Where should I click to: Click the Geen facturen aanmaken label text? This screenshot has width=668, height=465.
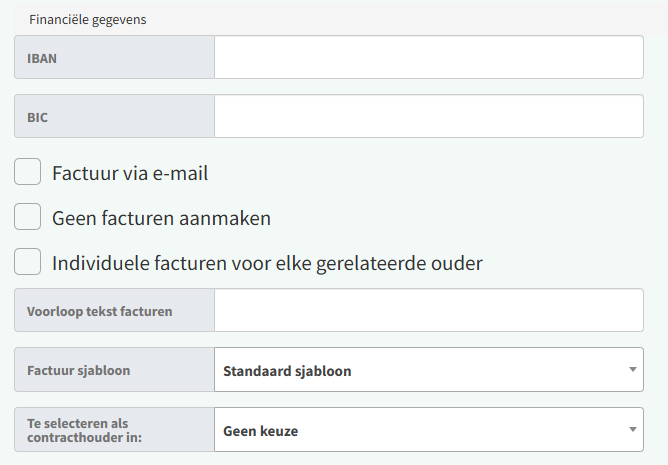tap(161, 218)
